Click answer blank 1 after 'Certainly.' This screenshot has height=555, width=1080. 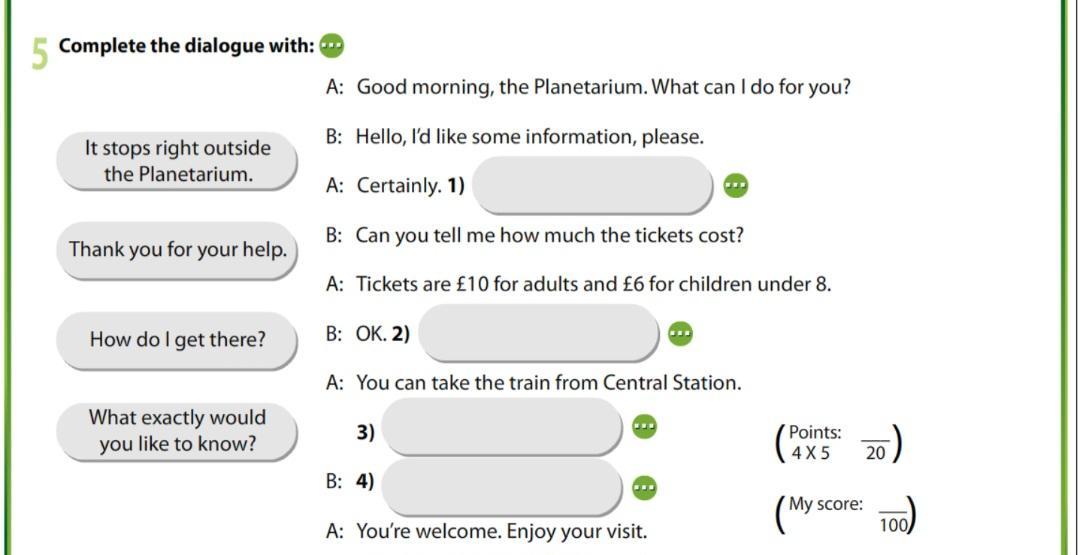pos(592,185)
